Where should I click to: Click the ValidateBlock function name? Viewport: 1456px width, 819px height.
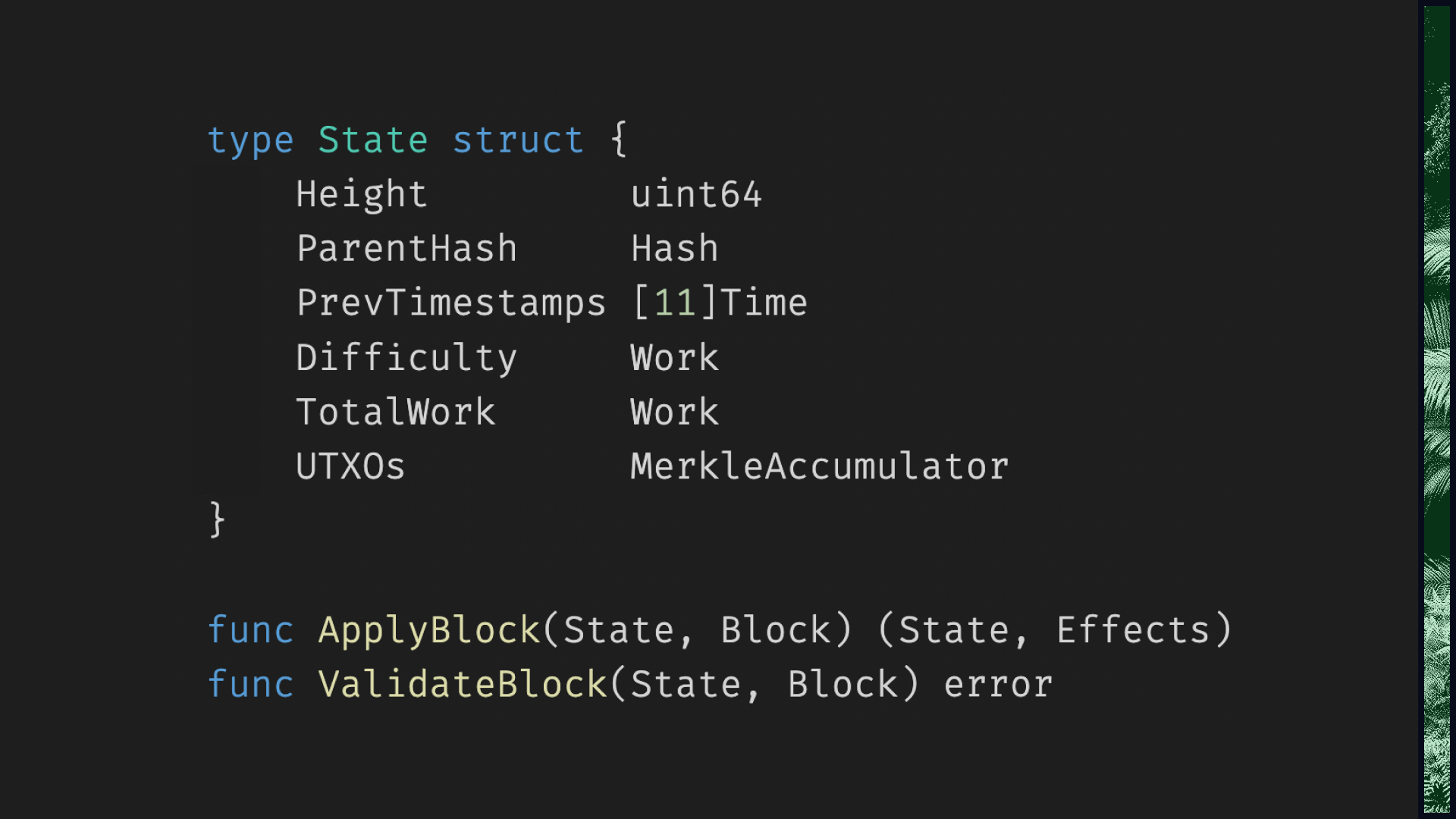pos(462,685)
